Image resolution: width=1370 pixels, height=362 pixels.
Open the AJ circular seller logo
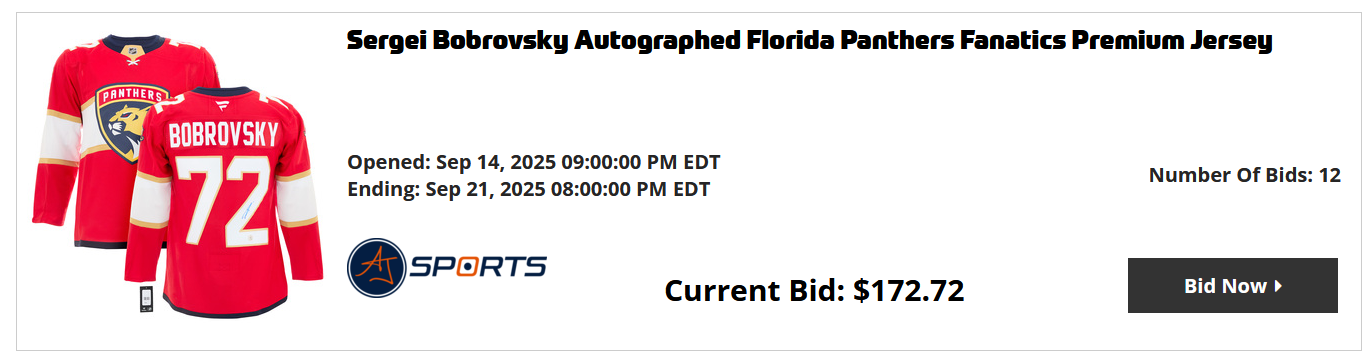[377, 268]
